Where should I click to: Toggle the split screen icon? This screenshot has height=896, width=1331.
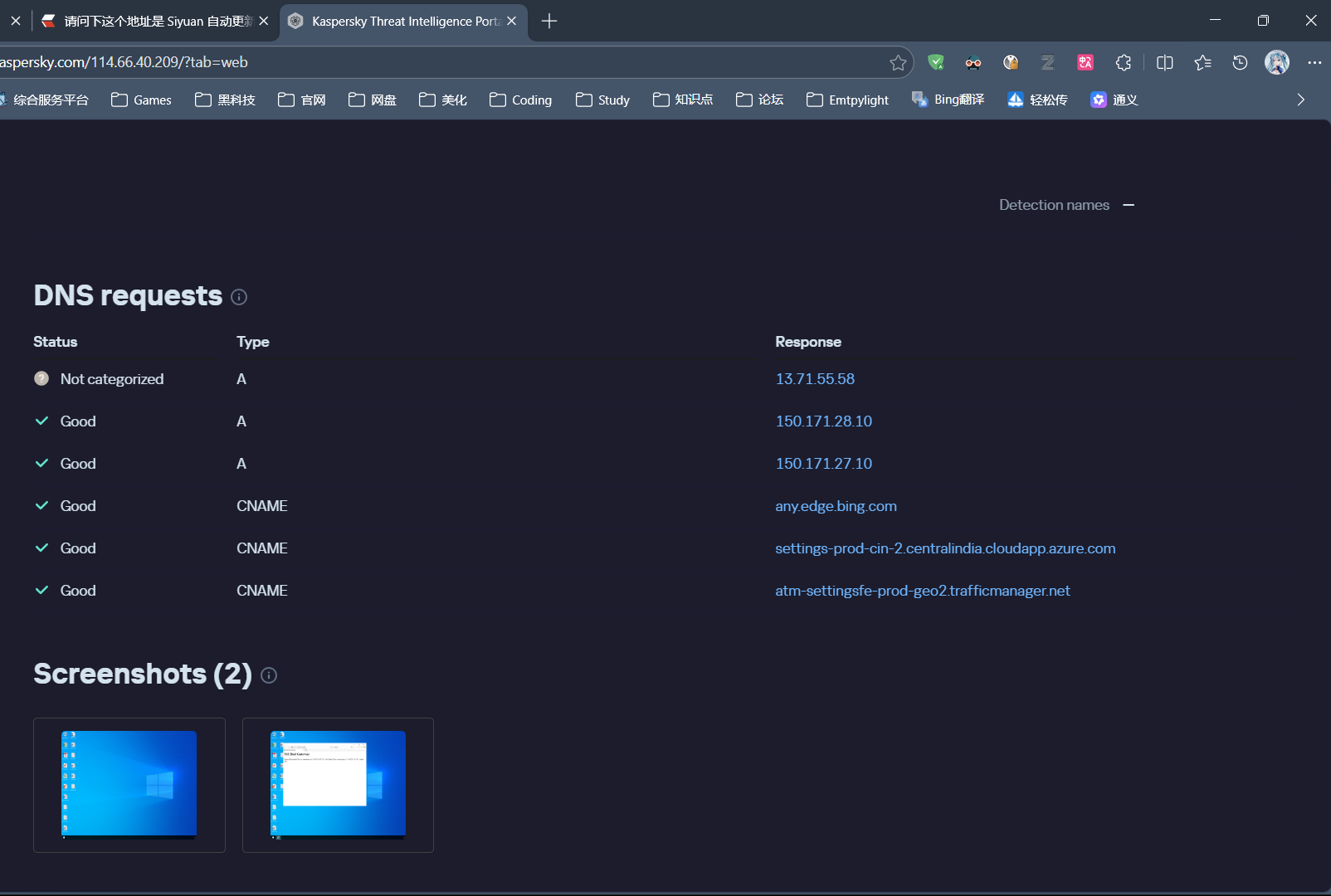[1164, 62]
